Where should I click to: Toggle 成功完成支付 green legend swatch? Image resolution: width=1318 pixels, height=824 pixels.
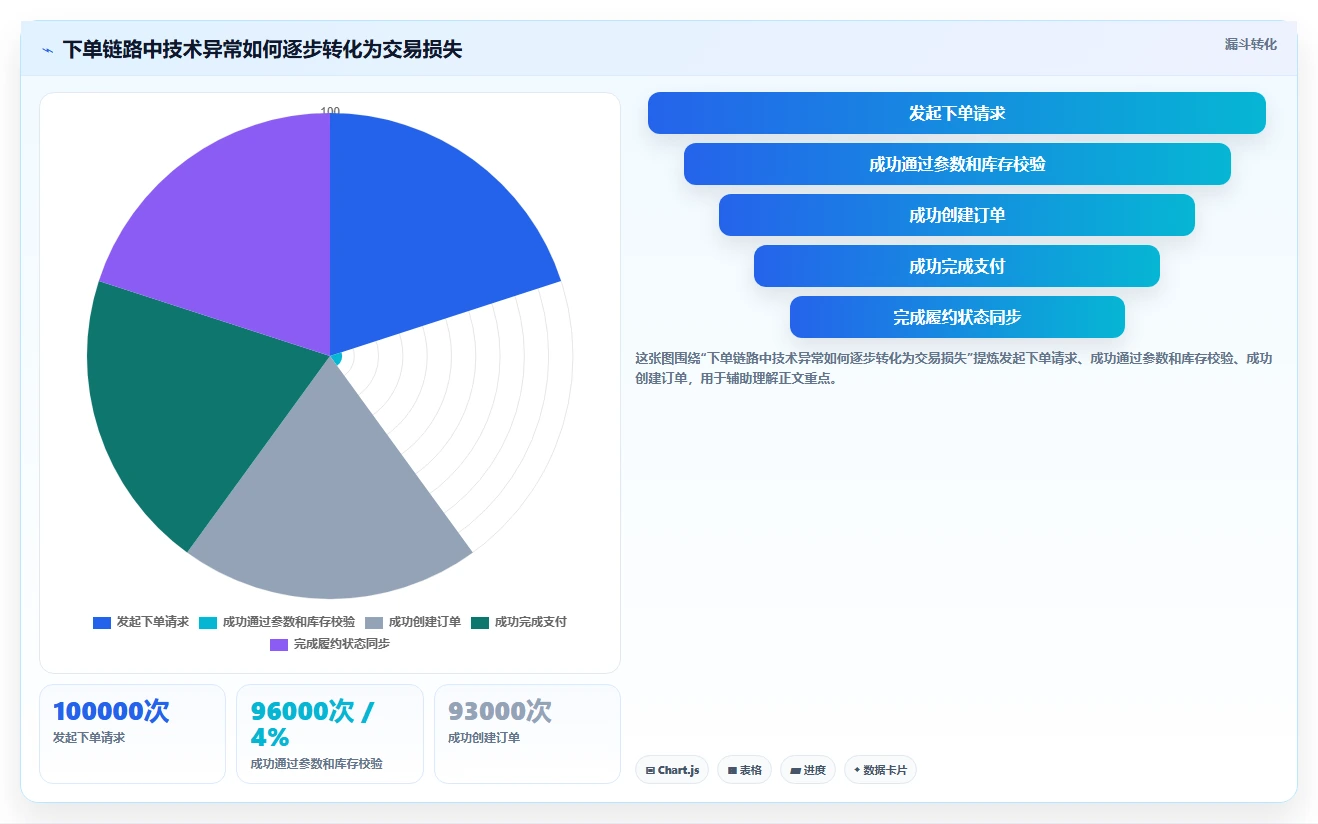[x=480, y=622]
